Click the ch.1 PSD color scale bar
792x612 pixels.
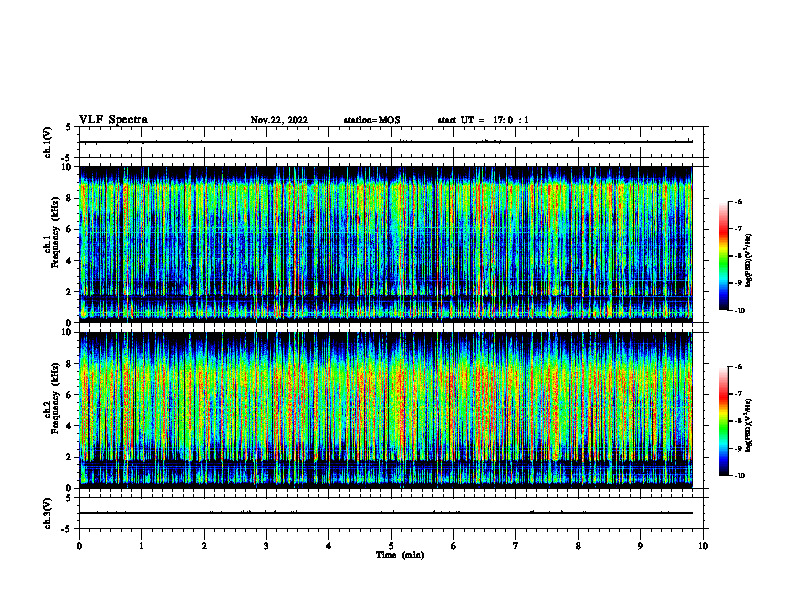pos(724,256)
